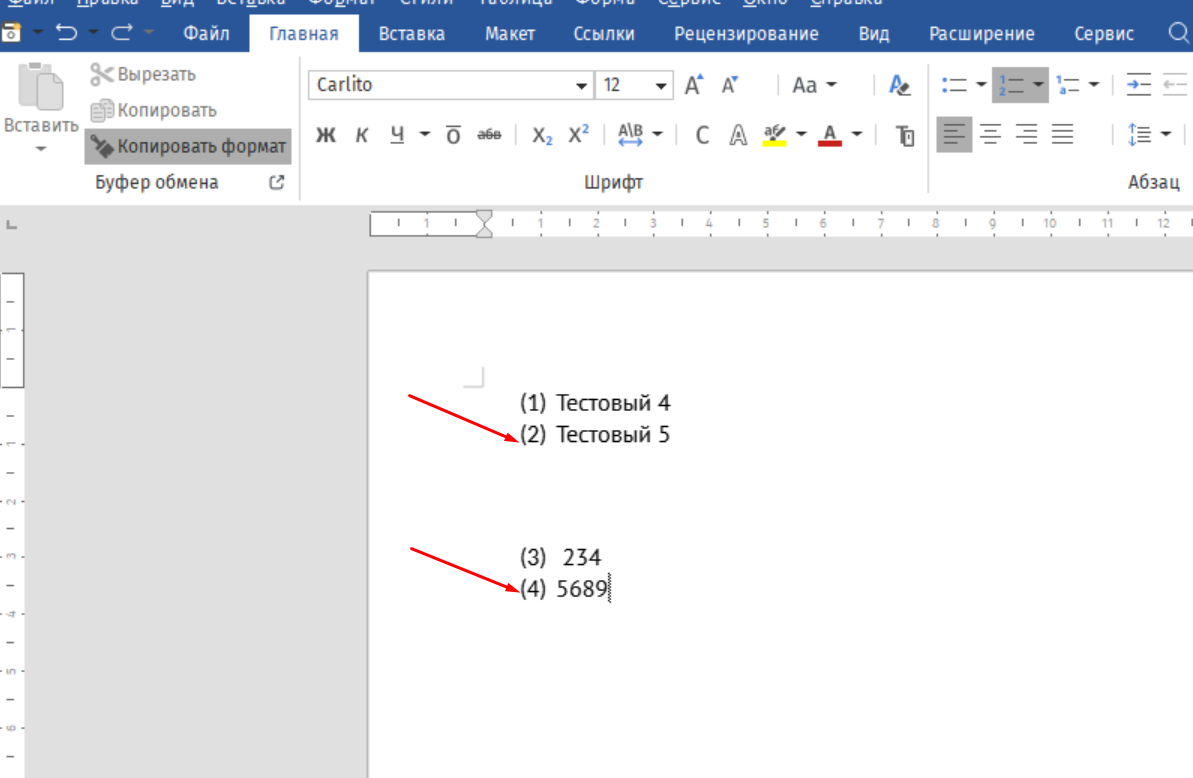Click the tab stop selector at ruler corner
This screenshot has height=778, width=1193.
coord(11,224)
